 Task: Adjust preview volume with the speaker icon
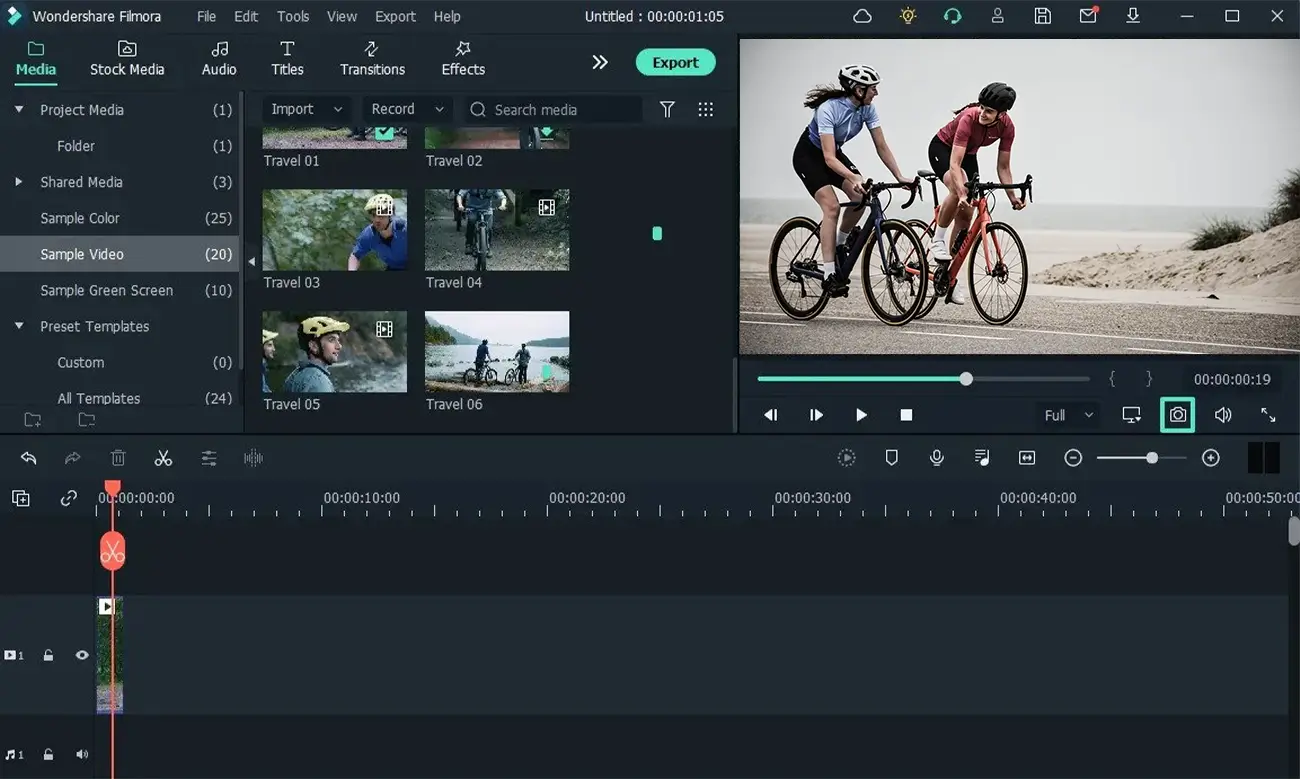1222,414
